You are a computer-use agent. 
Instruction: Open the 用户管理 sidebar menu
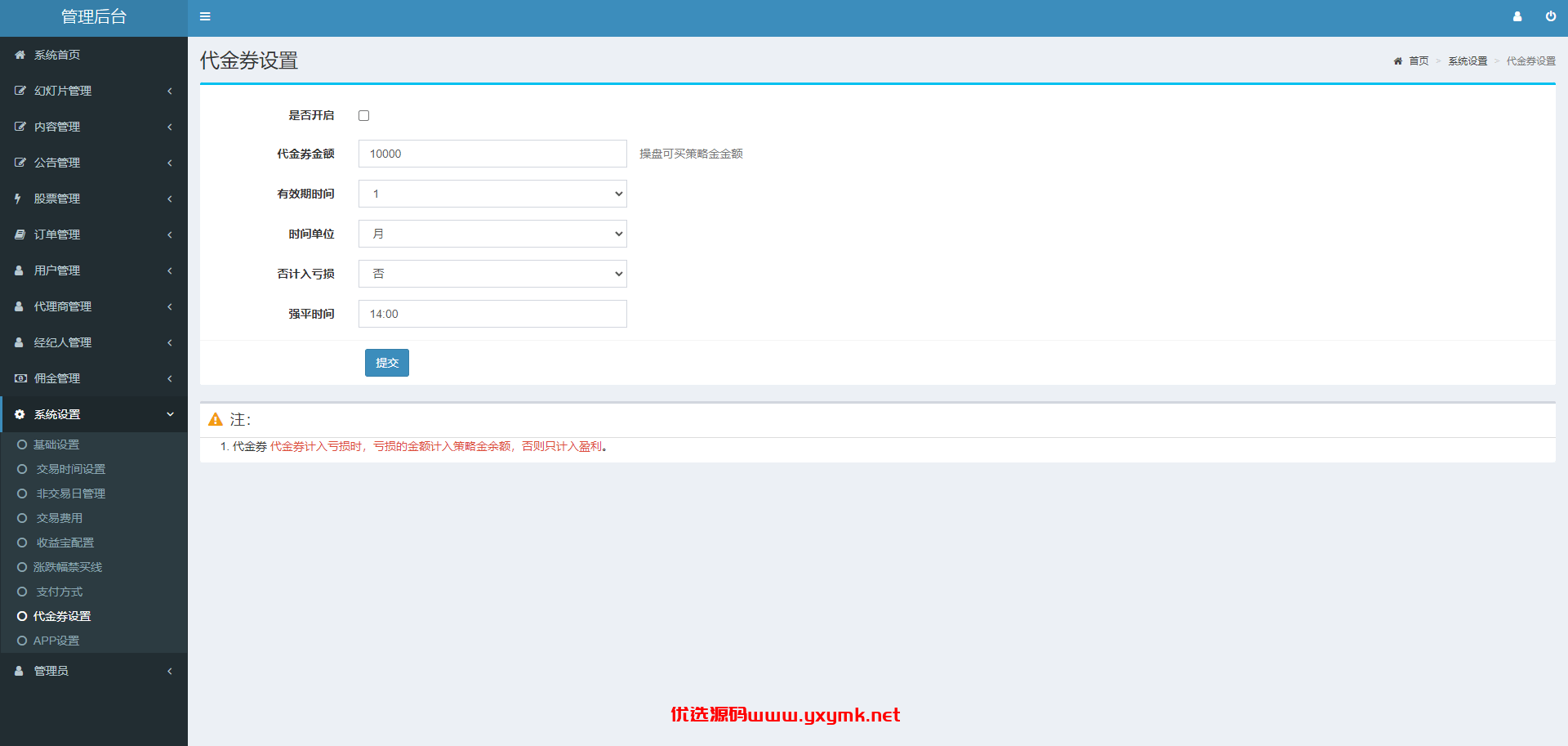[94, 270]
